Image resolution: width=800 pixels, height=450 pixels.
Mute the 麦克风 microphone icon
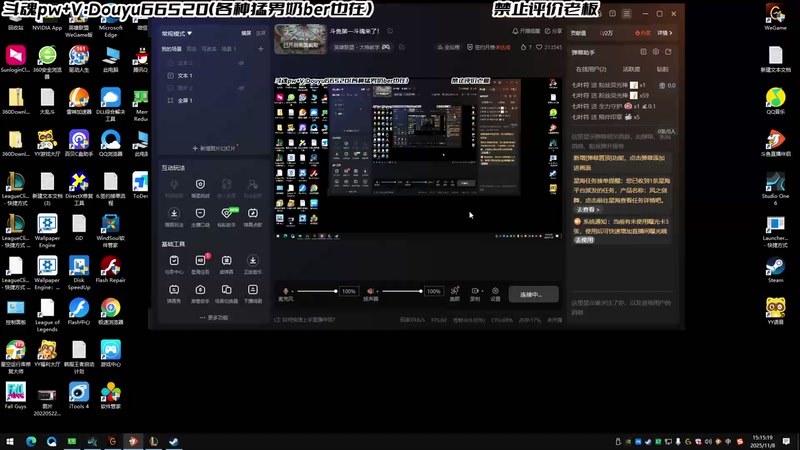click(286, 291)
